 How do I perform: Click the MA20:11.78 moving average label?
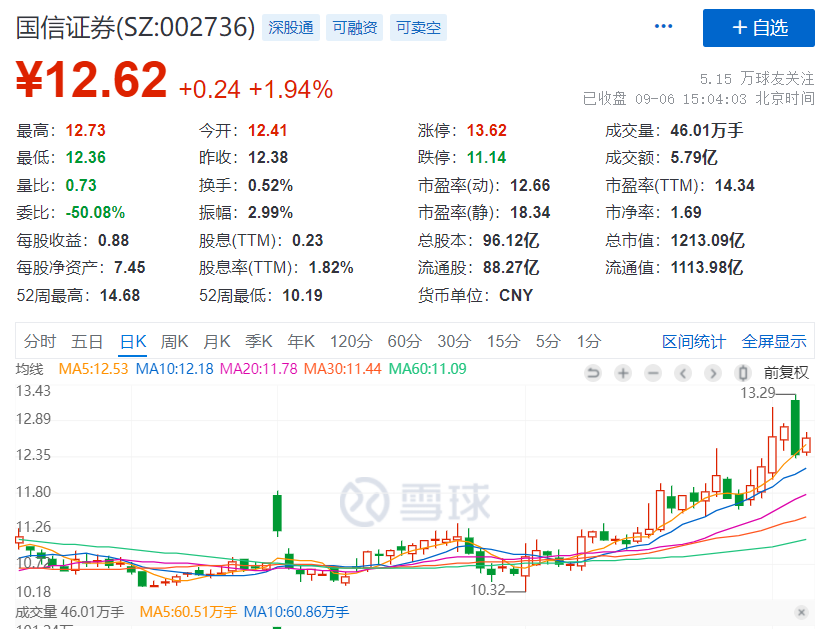coord(258,368)
